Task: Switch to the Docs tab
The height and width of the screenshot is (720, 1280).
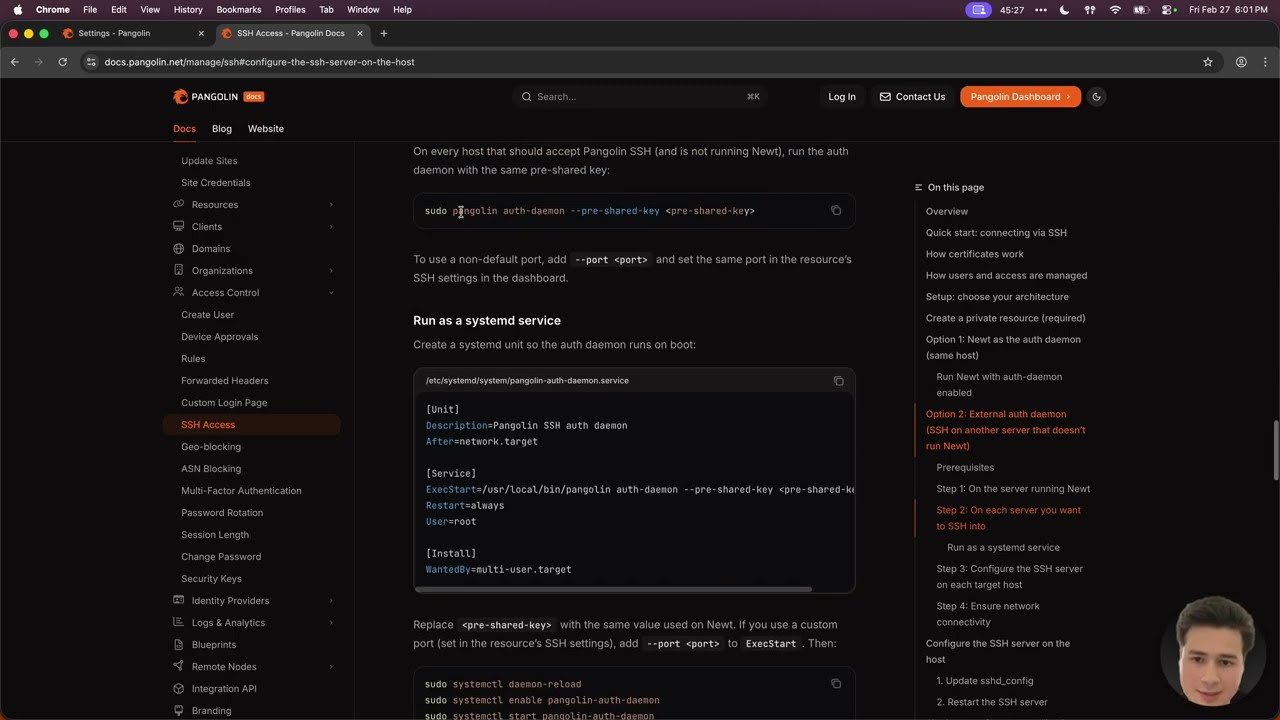Action: (x=184, y=129)
